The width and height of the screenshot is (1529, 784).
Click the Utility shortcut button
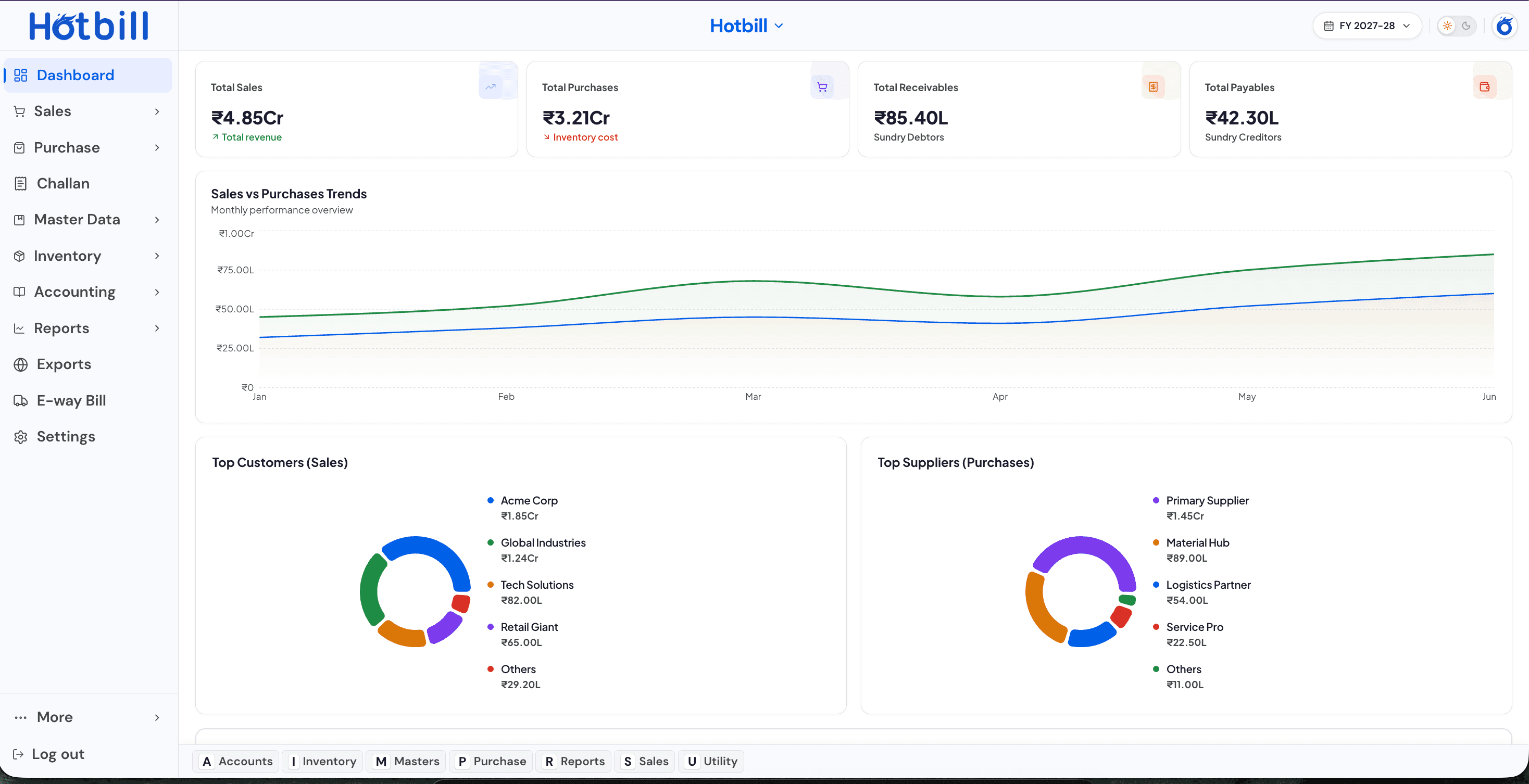(x=711, y=762)
